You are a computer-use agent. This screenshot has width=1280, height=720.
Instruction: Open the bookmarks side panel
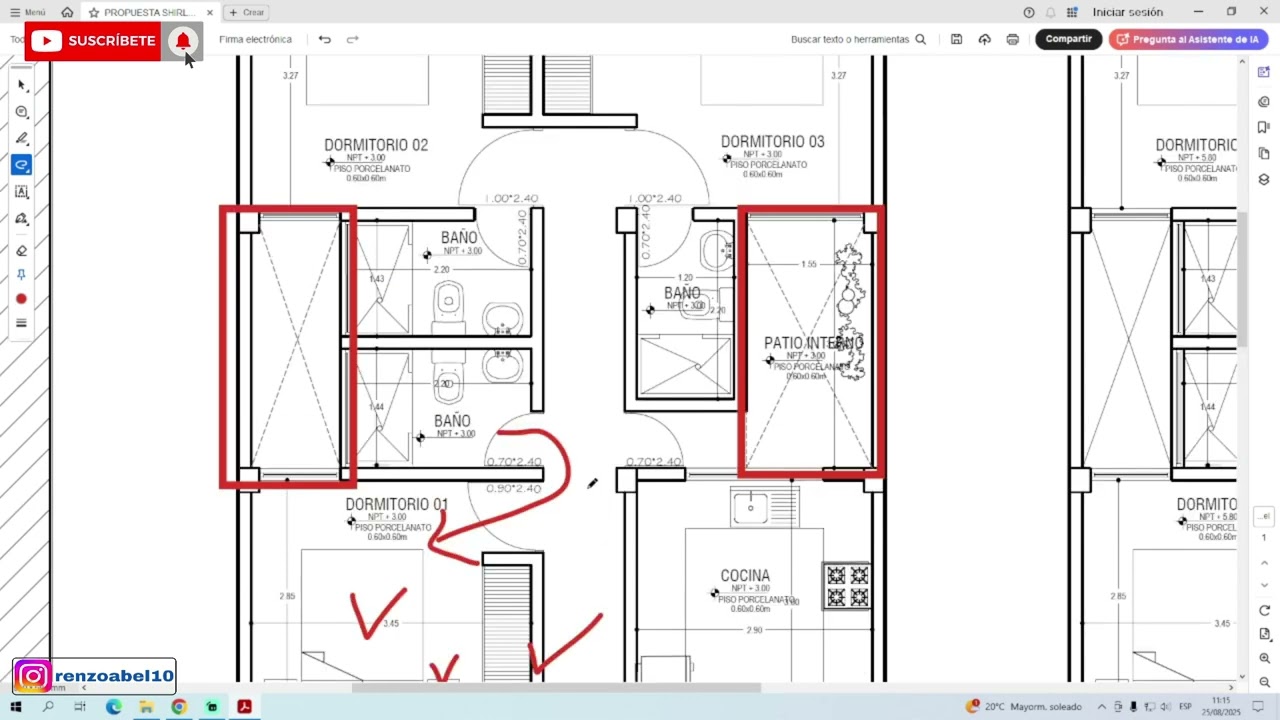1264,127
